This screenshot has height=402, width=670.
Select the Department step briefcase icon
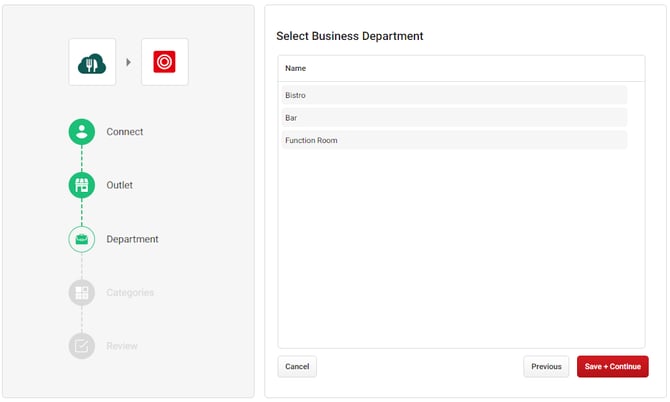[x=82, y=239]
